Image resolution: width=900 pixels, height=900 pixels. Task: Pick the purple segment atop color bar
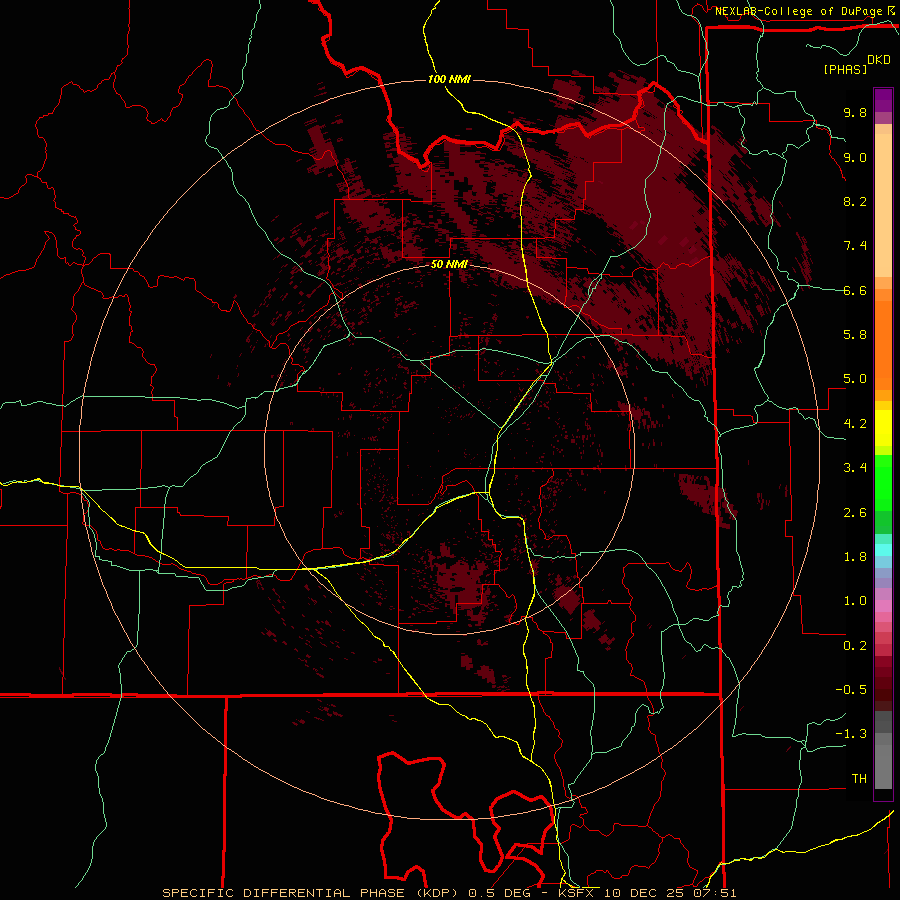[883, 100]
